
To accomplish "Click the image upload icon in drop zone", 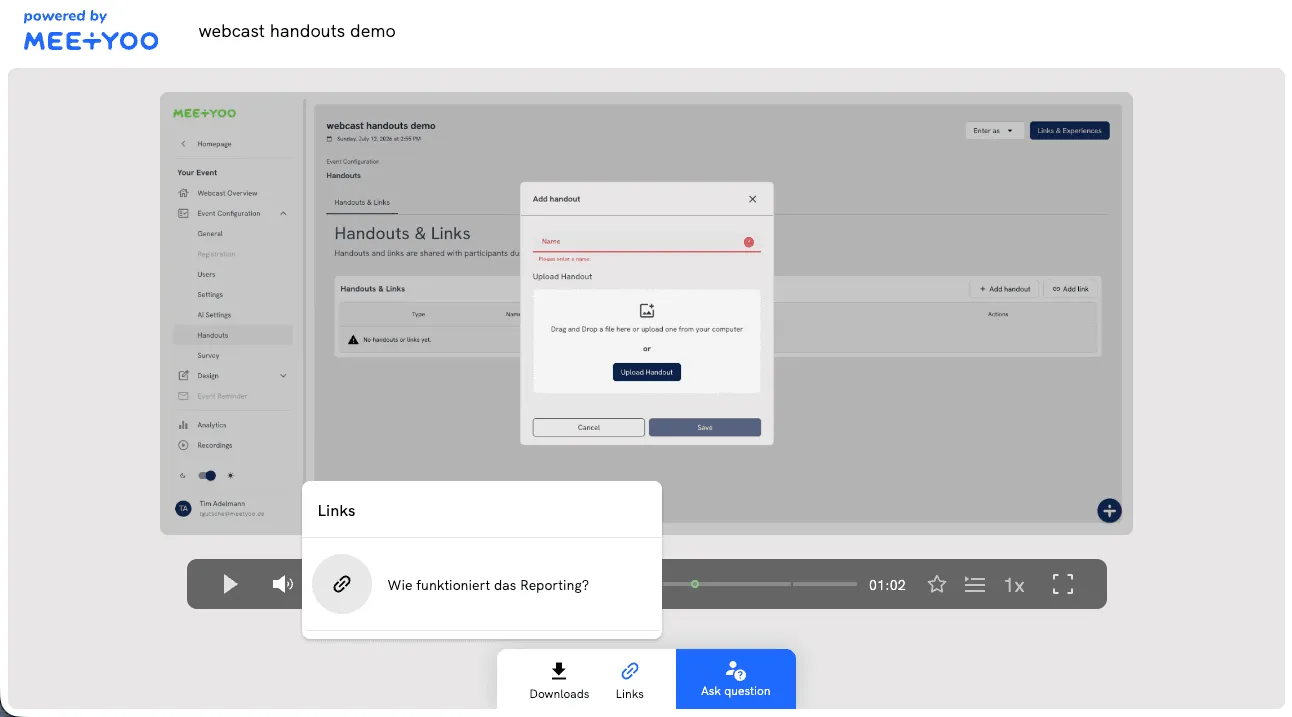I will coord(647,311).
